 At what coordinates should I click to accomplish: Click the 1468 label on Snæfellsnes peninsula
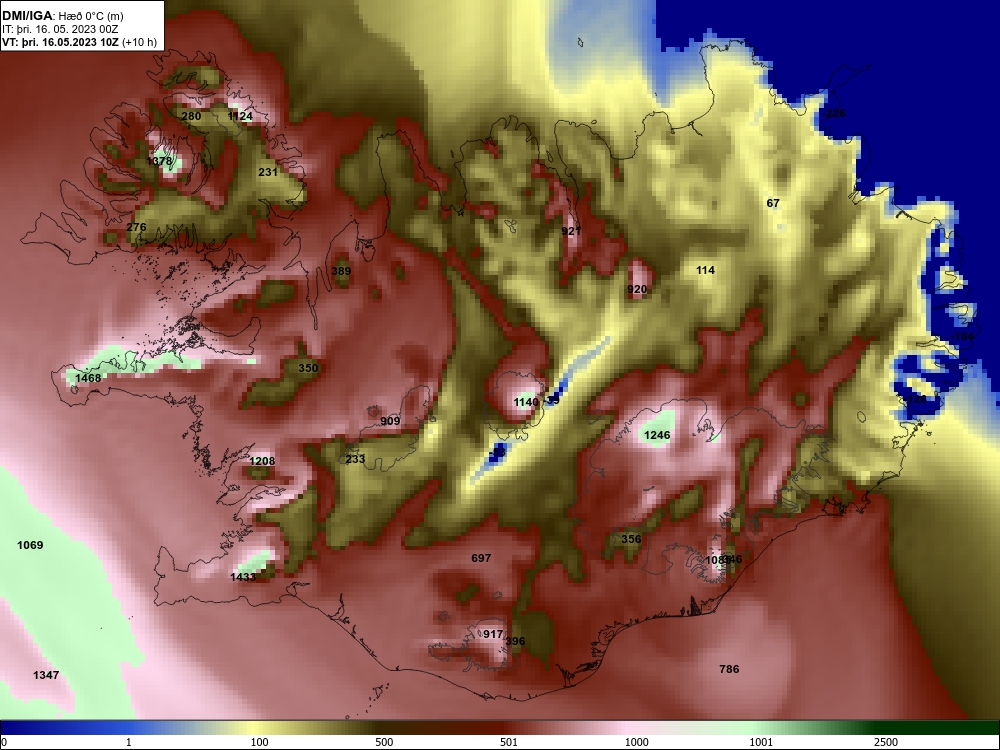click(88, 378)
